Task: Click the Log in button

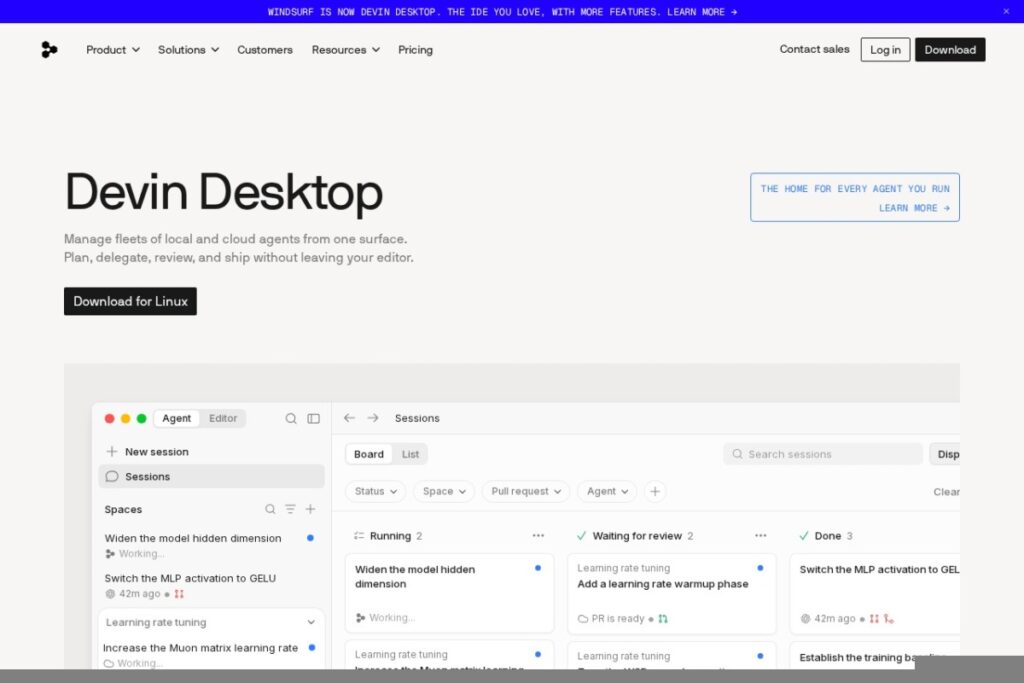Action: click(885, 50)
